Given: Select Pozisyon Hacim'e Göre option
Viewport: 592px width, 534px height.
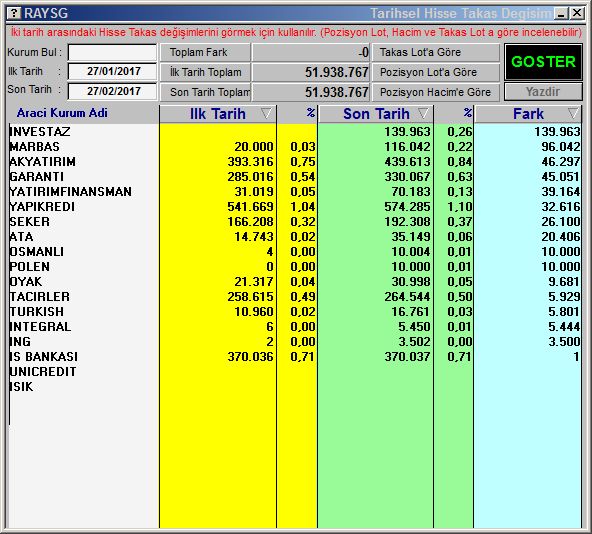Looking at the screenshot, I should [x=436, y=92].
